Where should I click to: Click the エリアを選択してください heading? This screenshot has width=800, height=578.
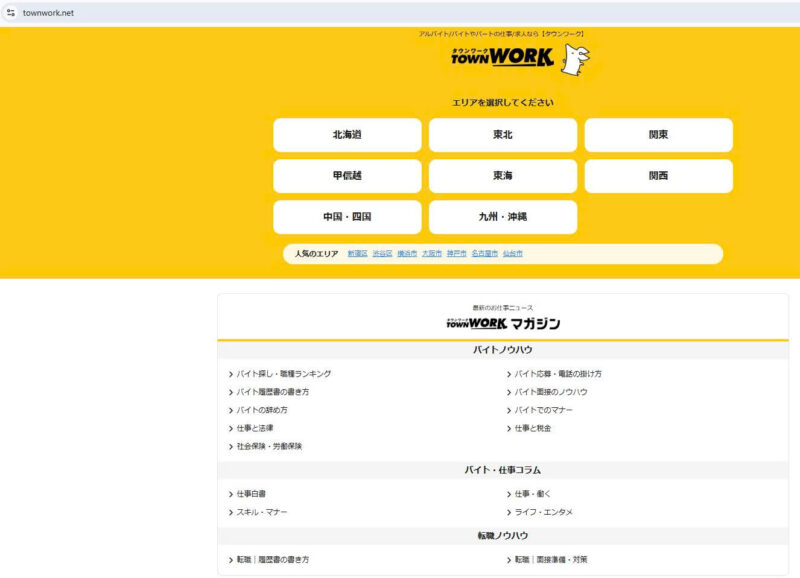(x=503, y=103)
